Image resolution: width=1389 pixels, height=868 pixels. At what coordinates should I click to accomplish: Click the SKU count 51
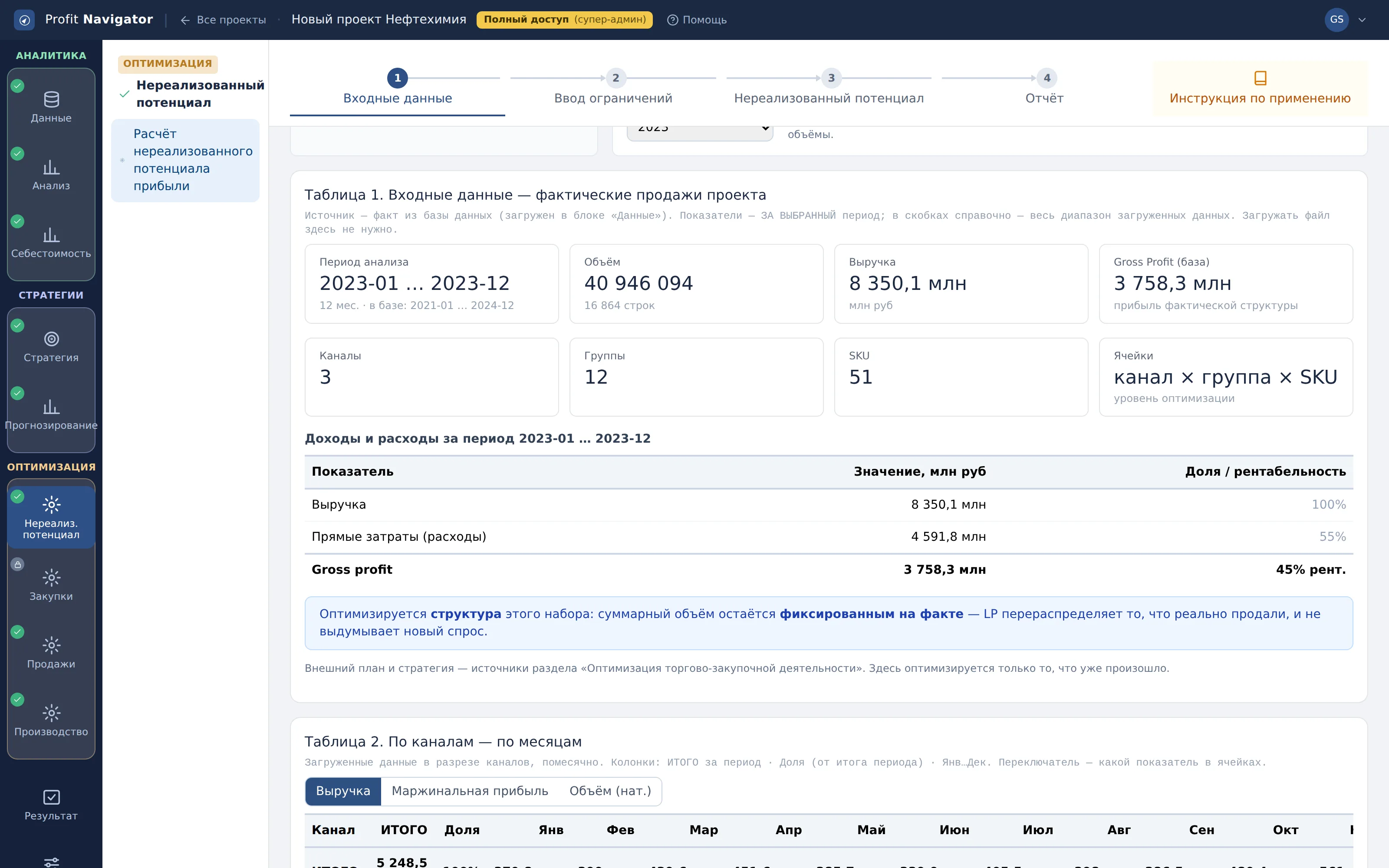coord(860,377)
